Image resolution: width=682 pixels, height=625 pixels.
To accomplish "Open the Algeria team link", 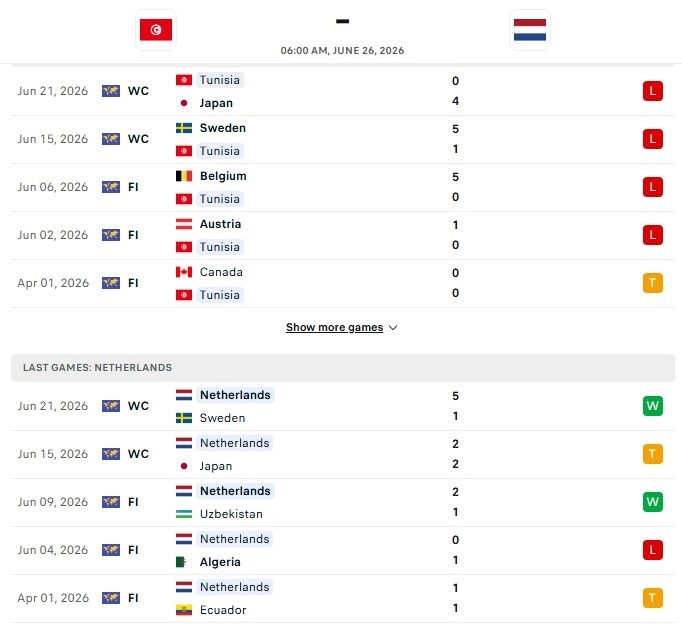I will pos(220,562).
